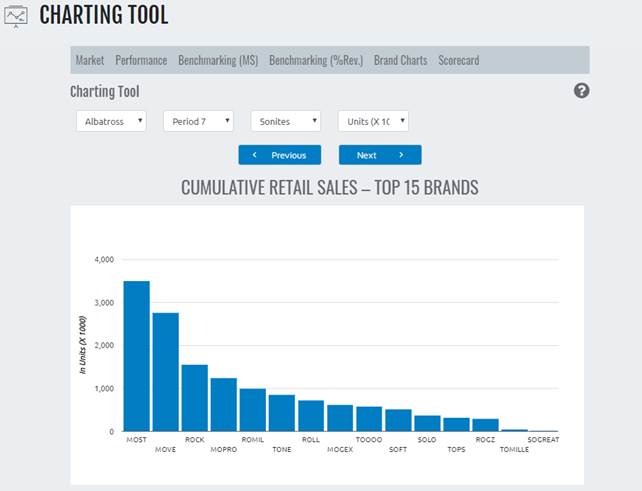Click the SOFT brand bar
Viewport: 642px width, 491px height.
coord(398,420)
